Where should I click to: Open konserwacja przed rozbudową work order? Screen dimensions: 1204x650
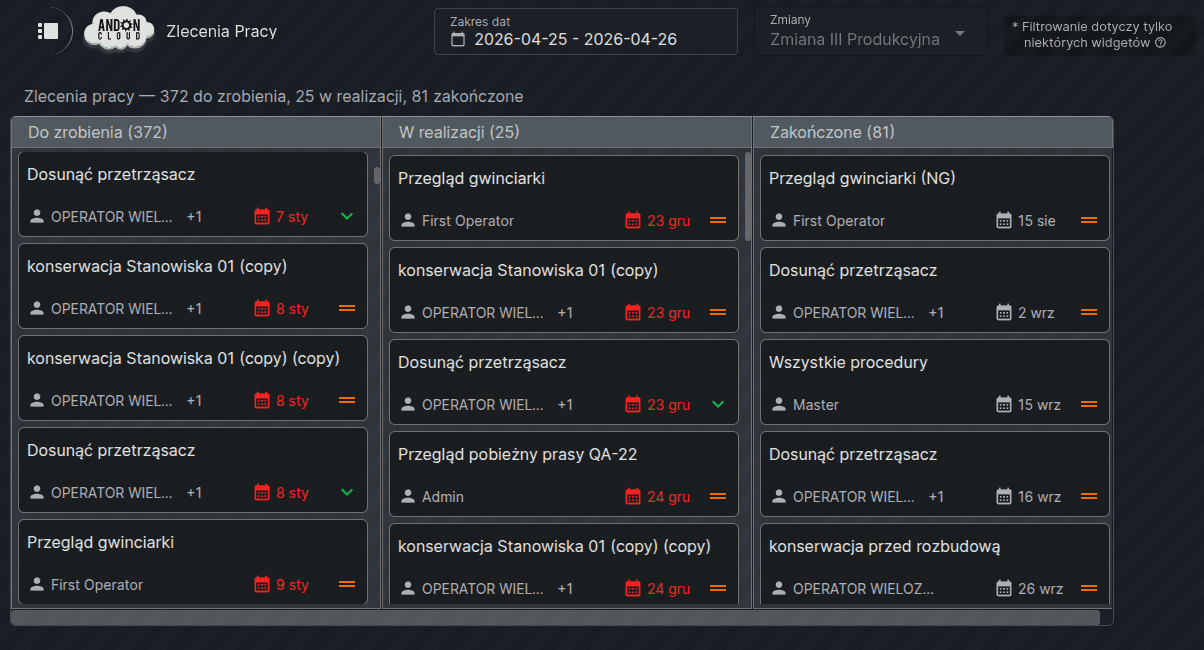point(935,565)
